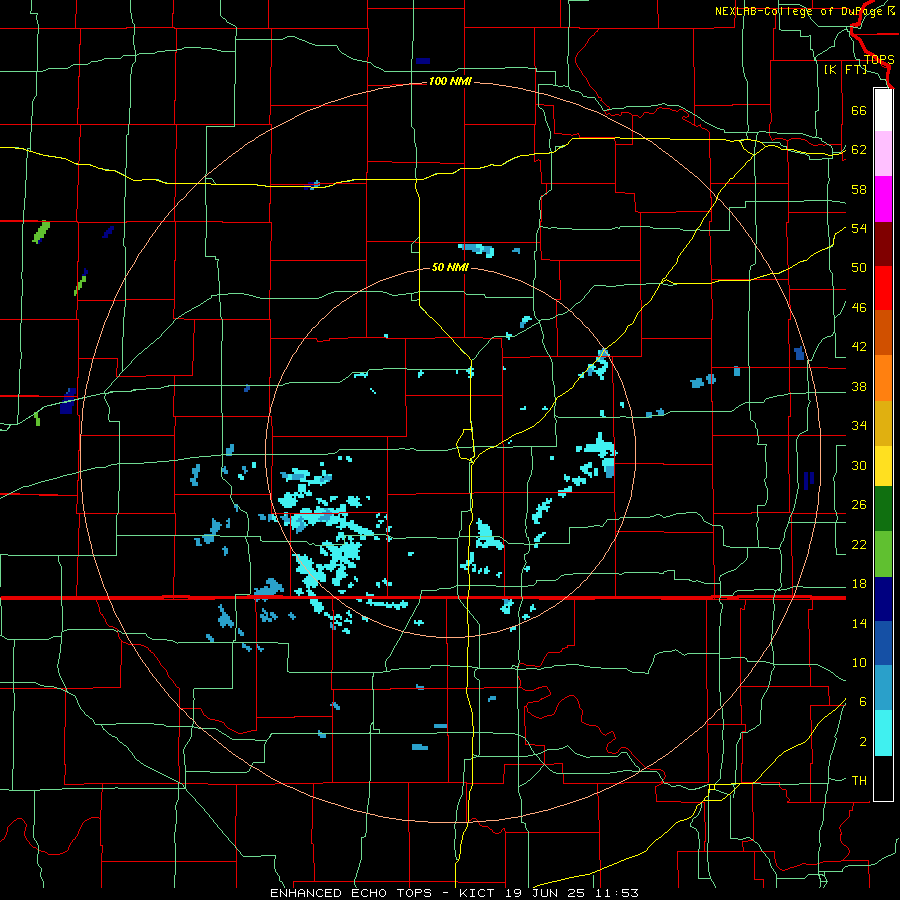The image size is (900, 900).
Task: Click the light pink legend swatch
Action: click(x=883, y=154)
